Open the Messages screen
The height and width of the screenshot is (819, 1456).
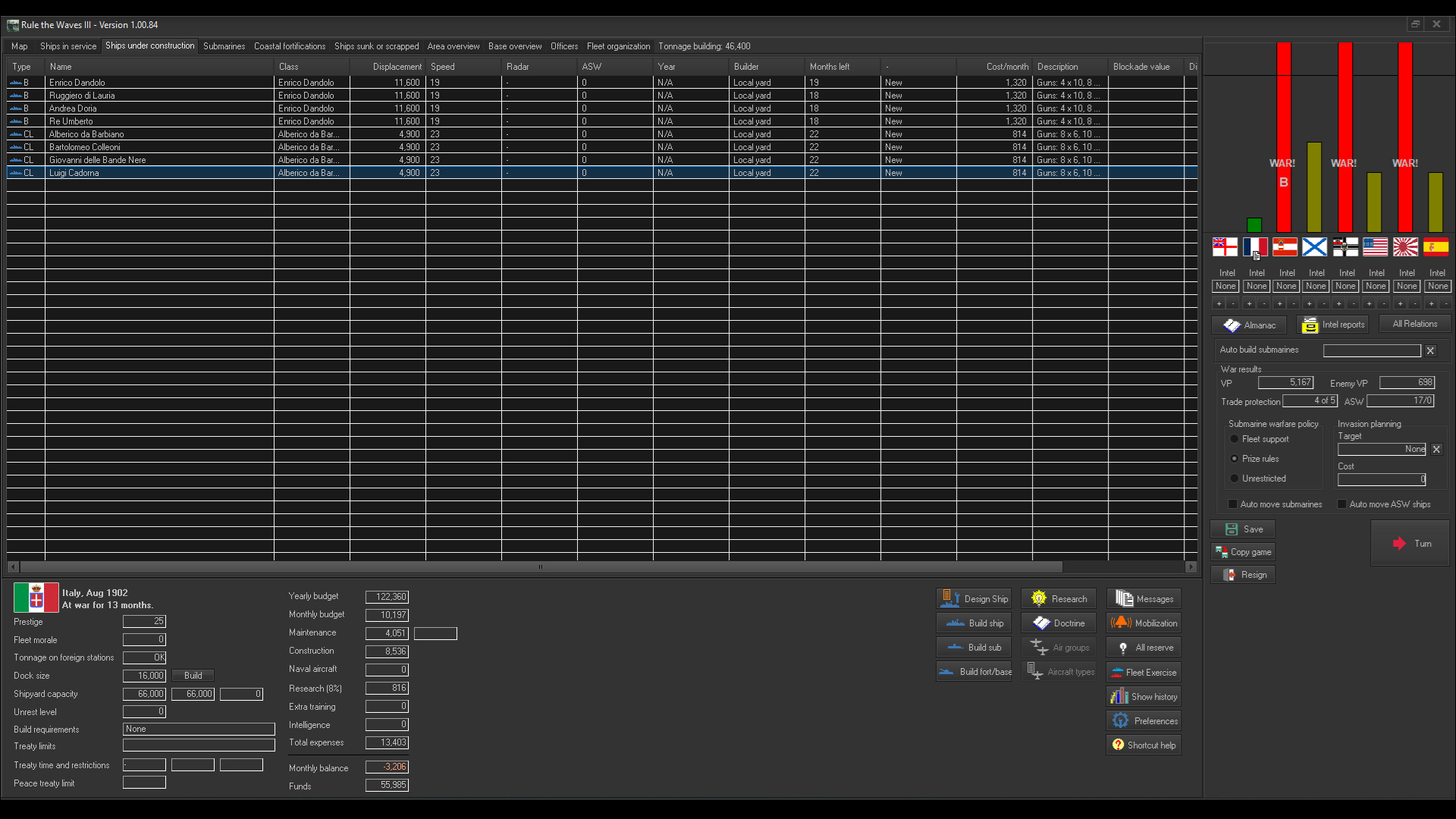pyautogui.click(x=1143, y=598)
